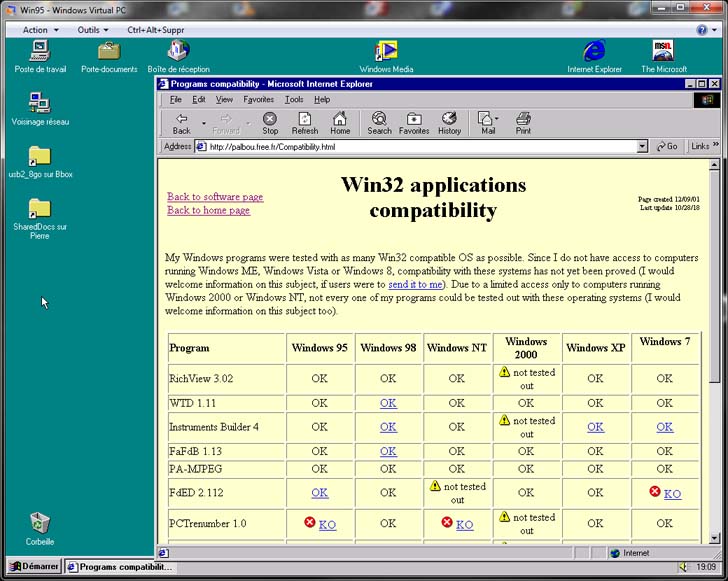Open the File menu

176,99
